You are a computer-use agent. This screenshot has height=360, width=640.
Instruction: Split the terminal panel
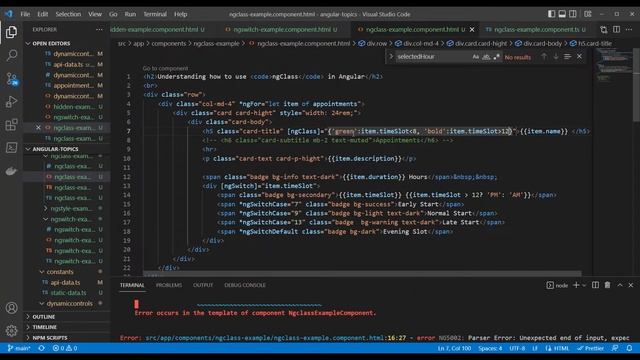tap(596, 285)
